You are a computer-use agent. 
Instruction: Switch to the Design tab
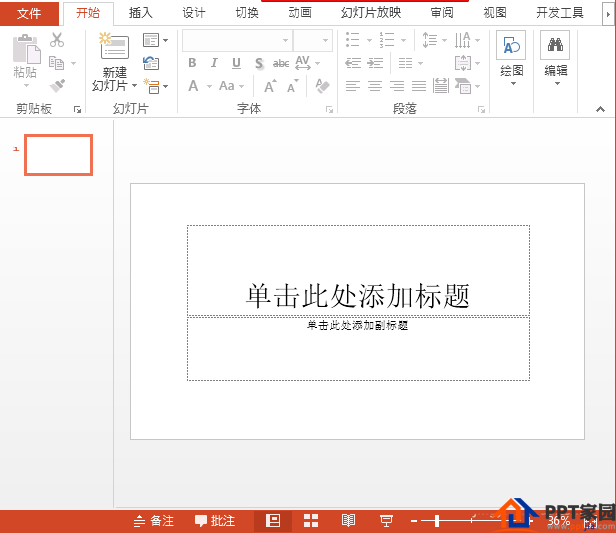tap(194, 13)
